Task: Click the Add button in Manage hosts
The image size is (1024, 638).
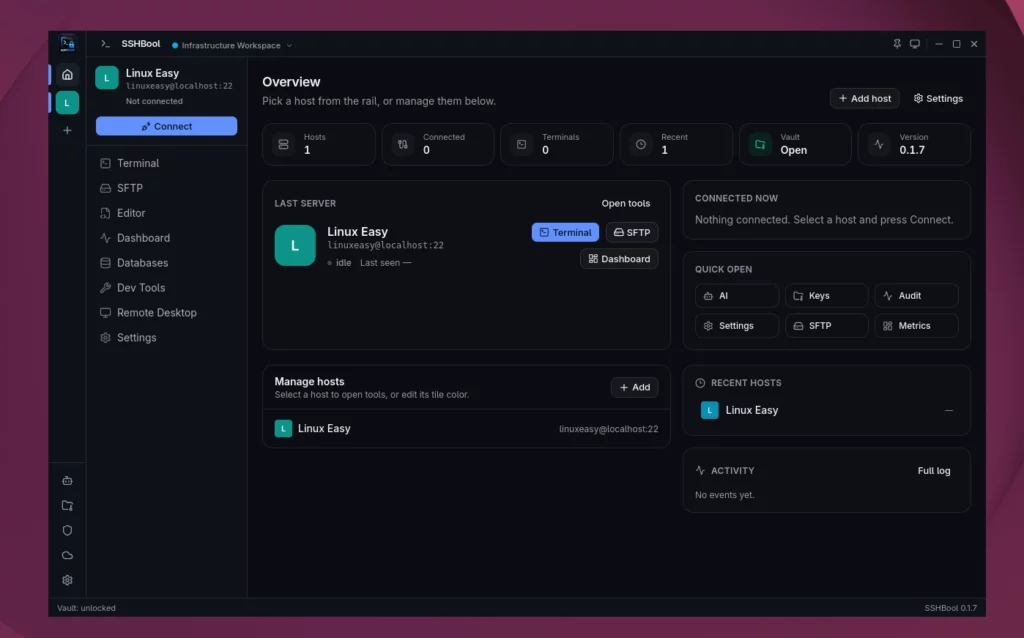Action: (x=634, y=387)
